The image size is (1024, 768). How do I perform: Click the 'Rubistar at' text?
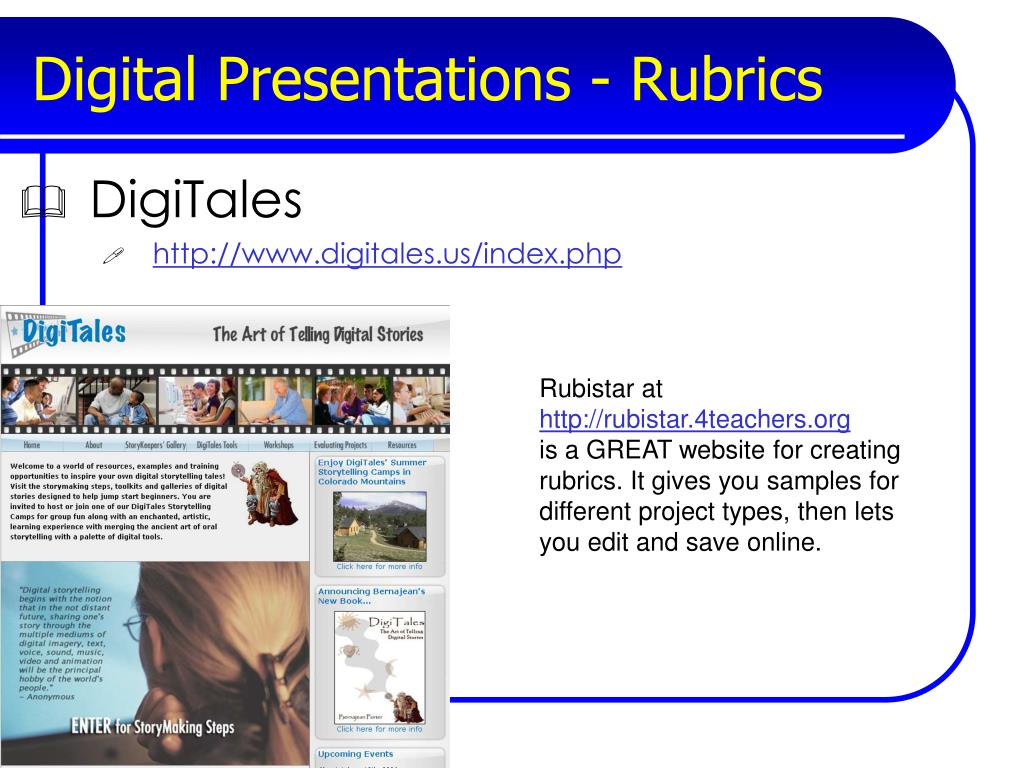coord(601,389)
